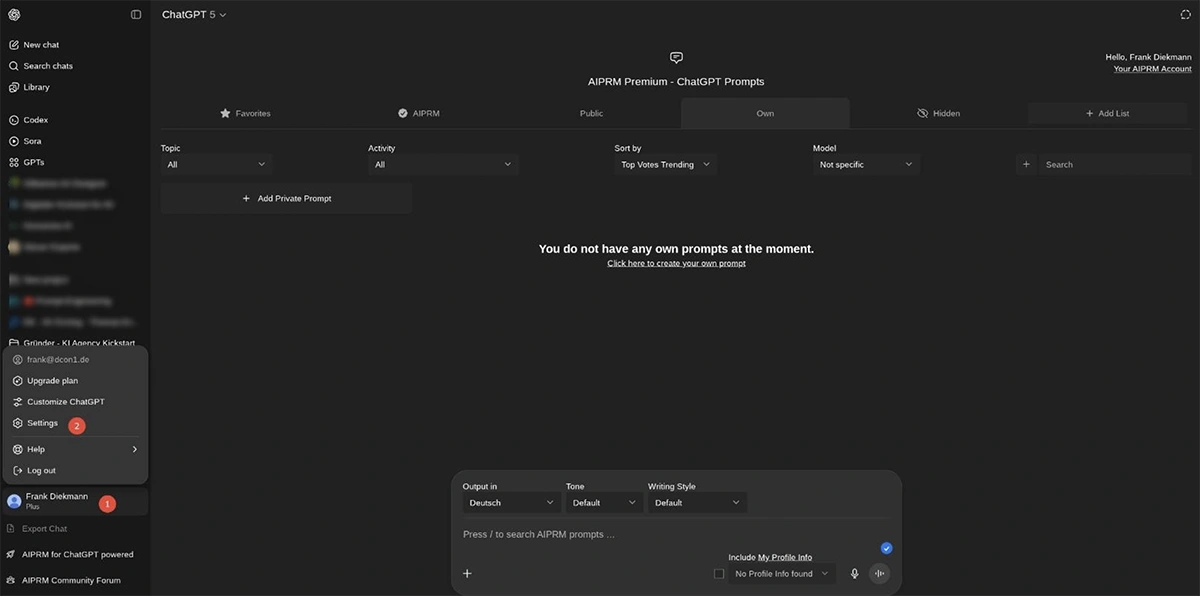Toggle the Include My Profile Info checkbox
This screenshot has height=596, width=1200.
(719, 573)
